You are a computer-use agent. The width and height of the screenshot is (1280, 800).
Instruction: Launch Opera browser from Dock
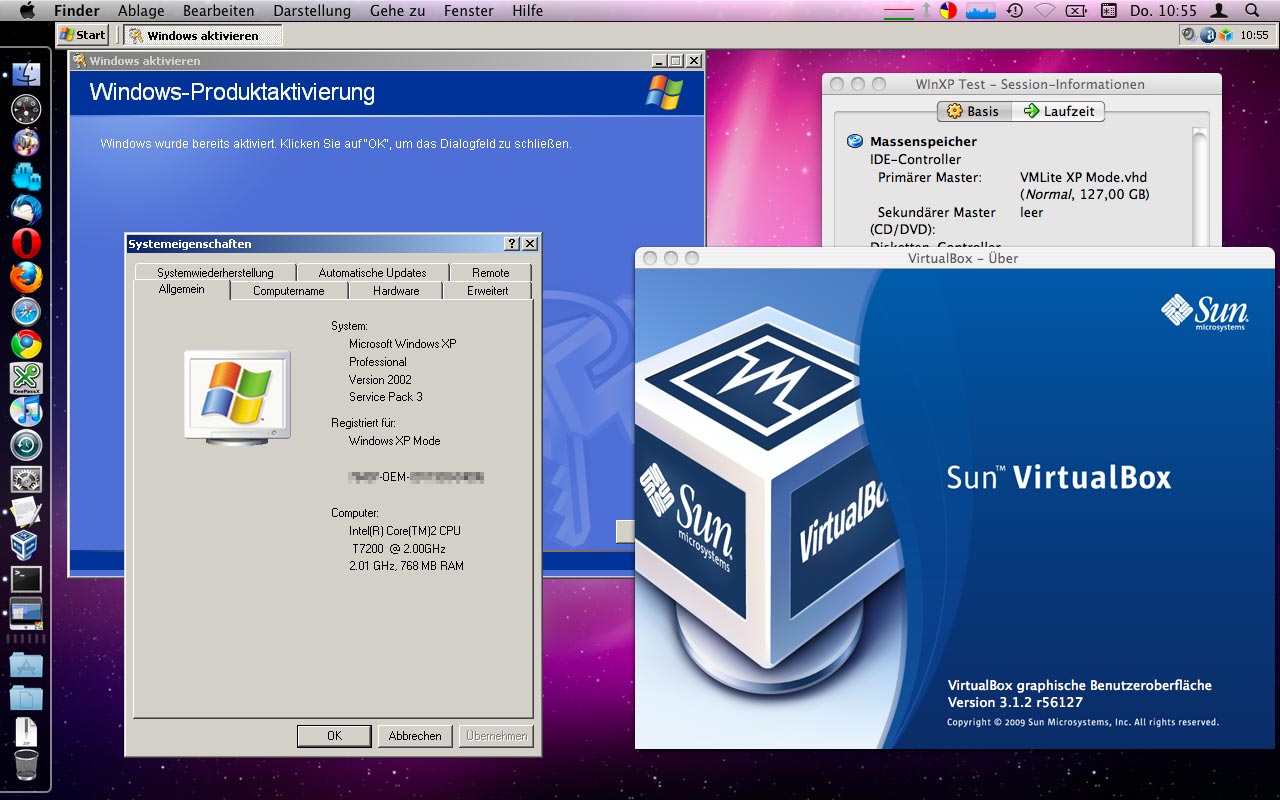[26, 243]
